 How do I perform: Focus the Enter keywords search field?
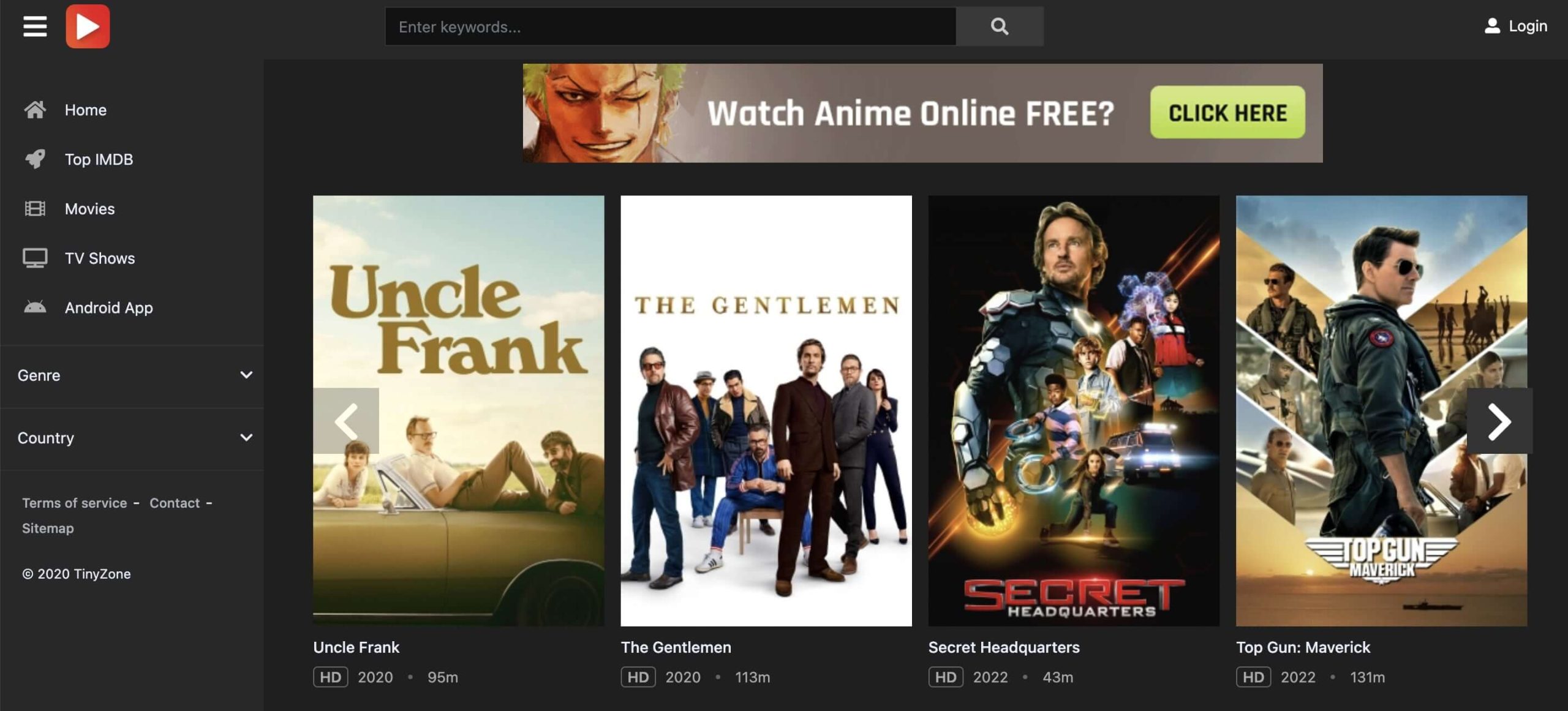point(671,26)
